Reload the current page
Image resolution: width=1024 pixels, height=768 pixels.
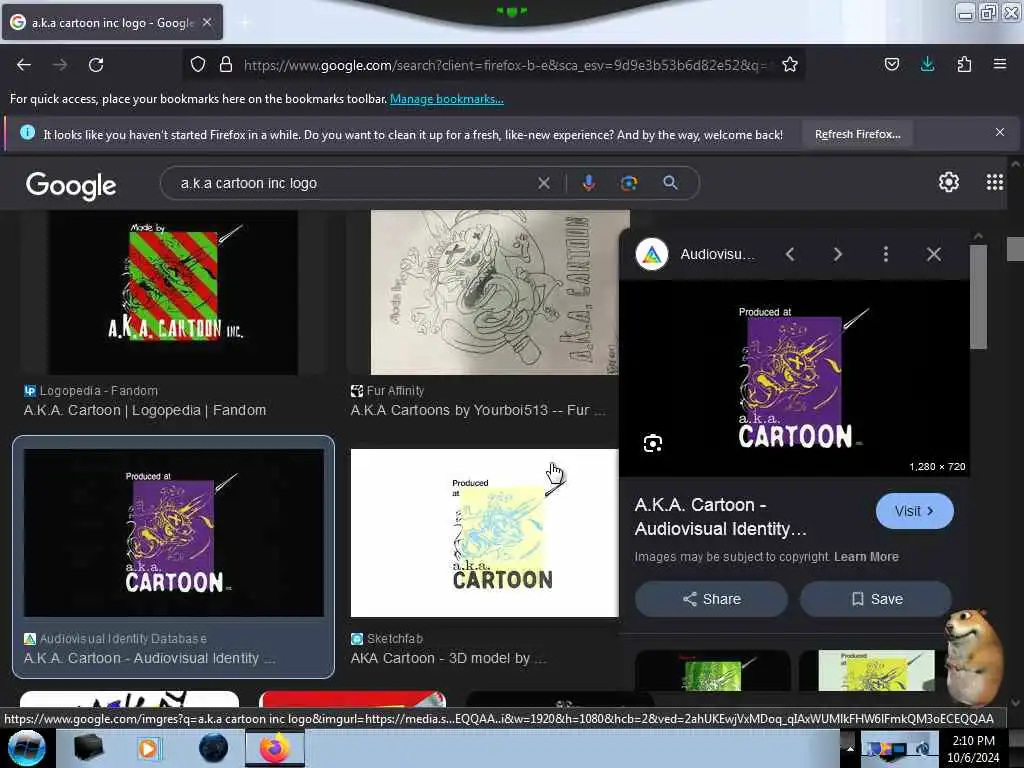(x=96, y=65)
